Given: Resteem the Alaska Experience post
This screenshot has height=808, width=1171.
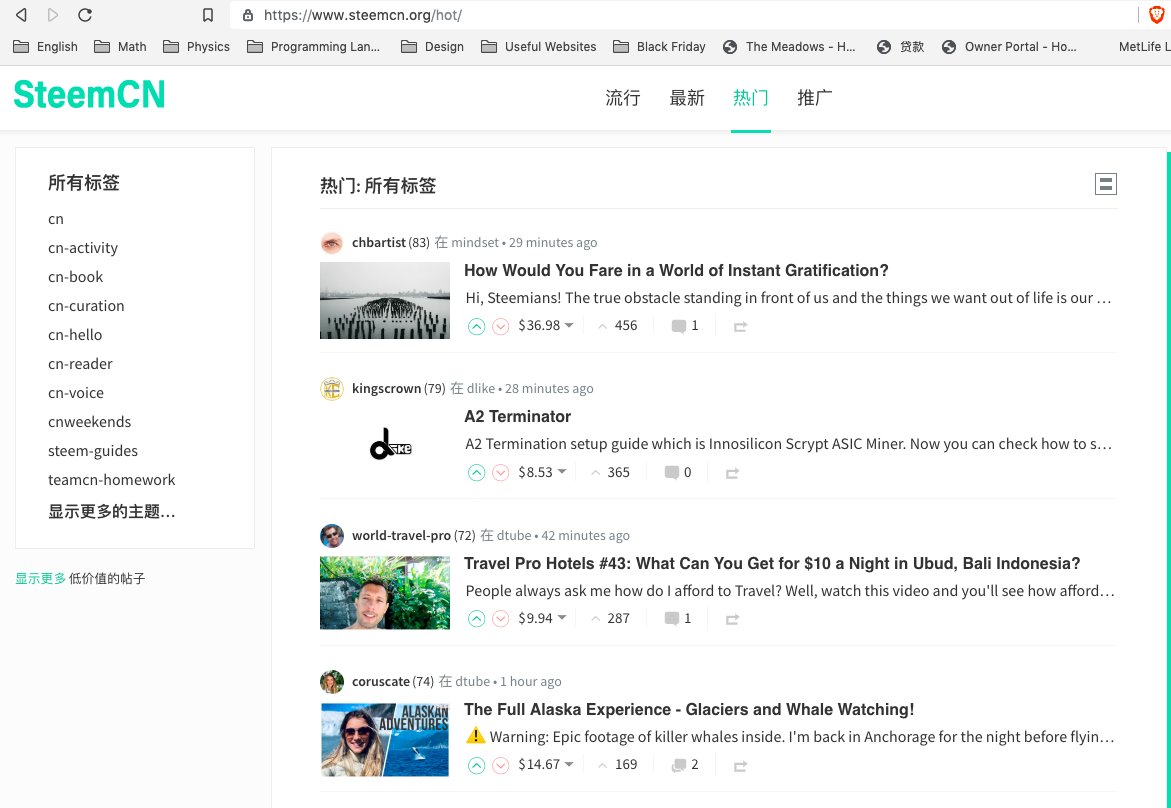Looking at the screenshot, I should (739, 764).
